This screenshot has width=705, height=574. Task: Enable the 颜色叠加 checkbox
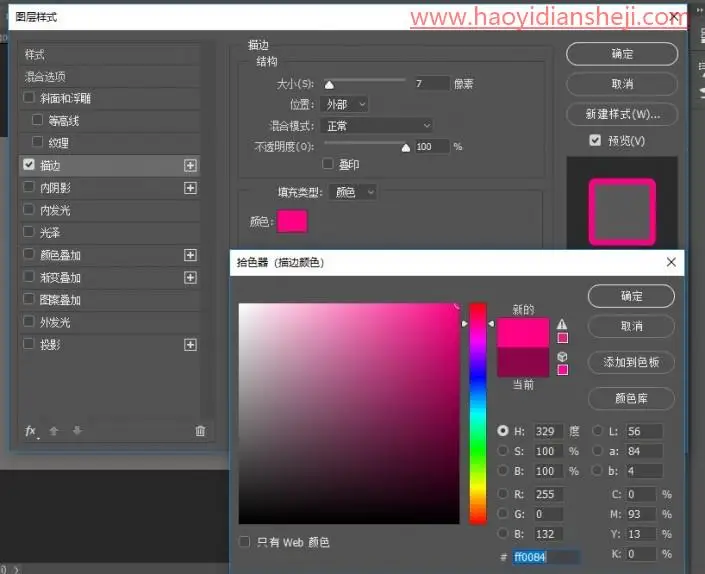coord(29,254)
